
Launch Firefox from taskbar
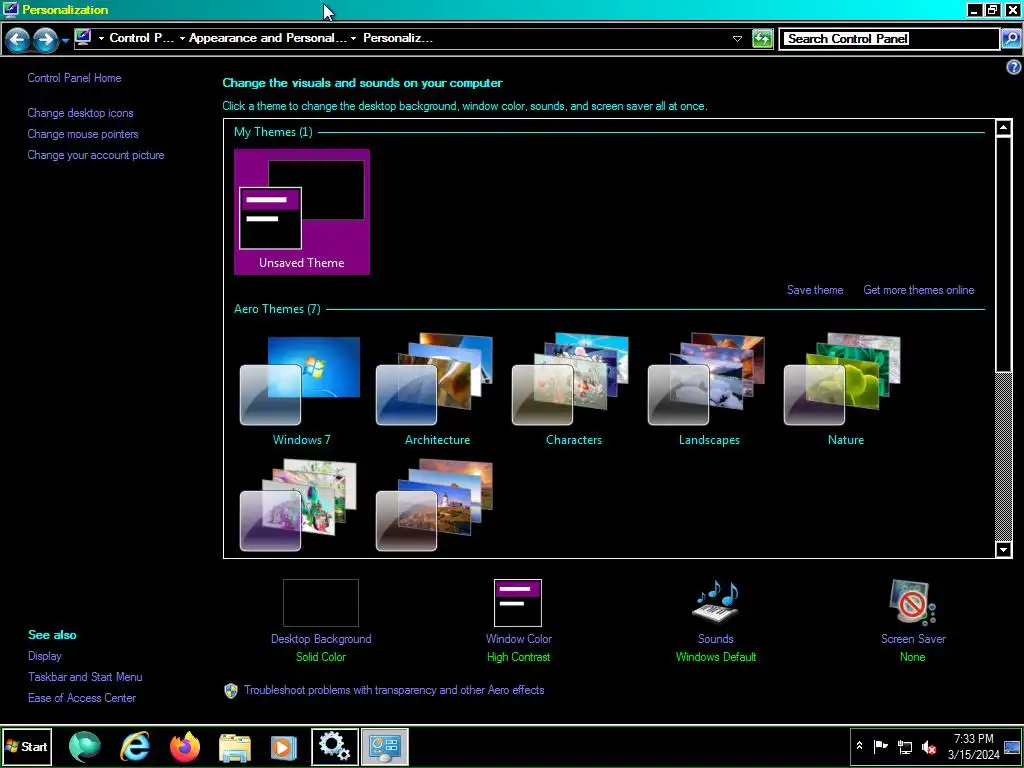185,747
